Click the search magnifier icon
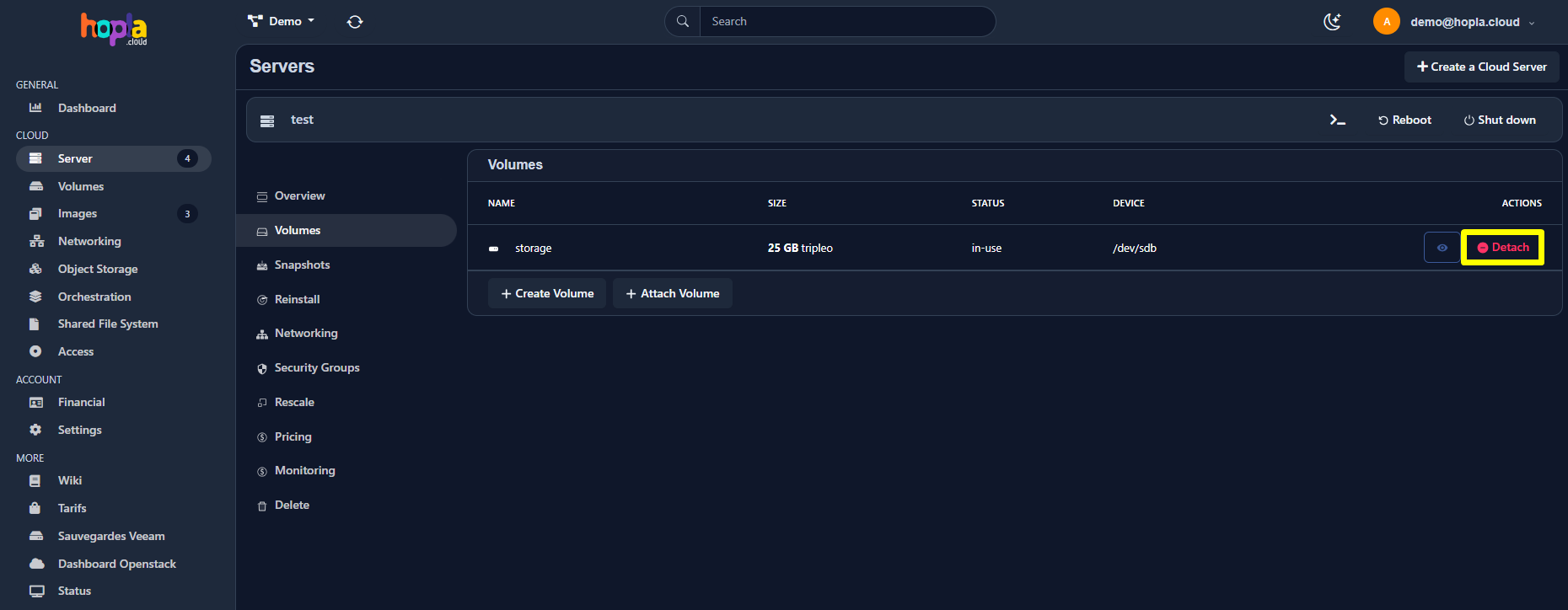The width and height of the screenshot is (1568, 610). (683, 22)
